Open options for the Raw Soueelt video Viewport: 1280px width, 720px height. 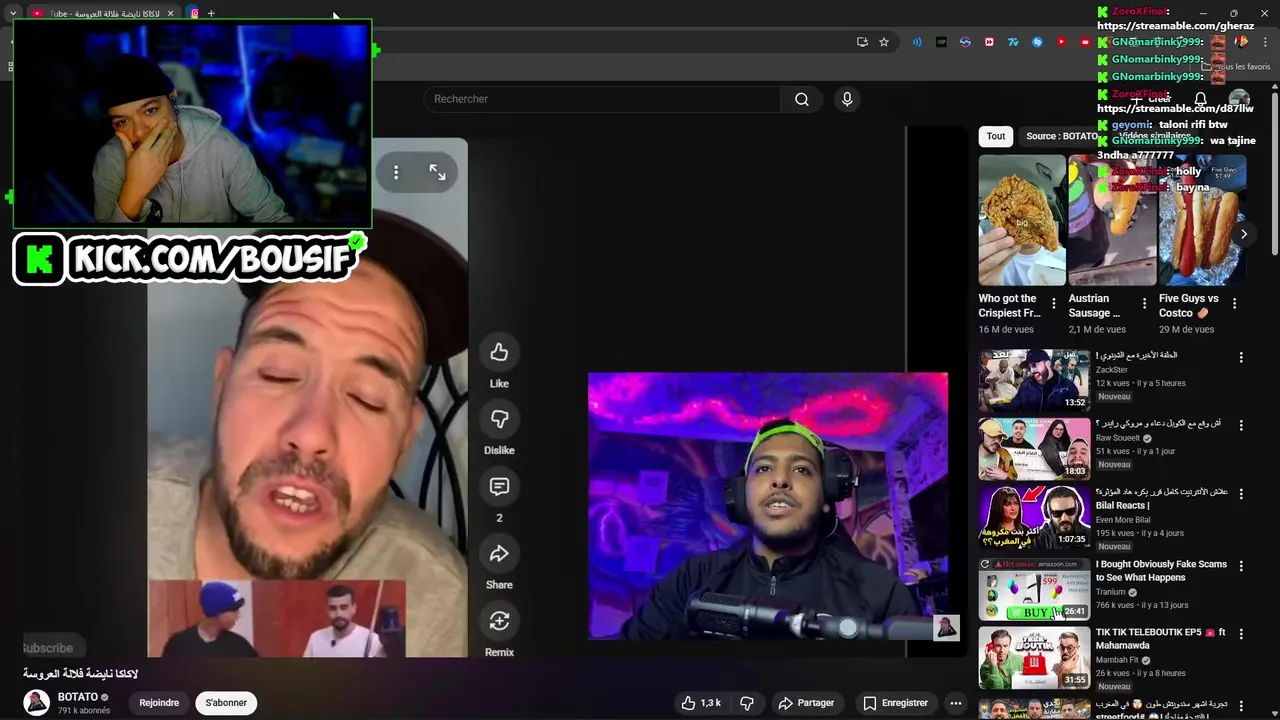pos(1241,426)
